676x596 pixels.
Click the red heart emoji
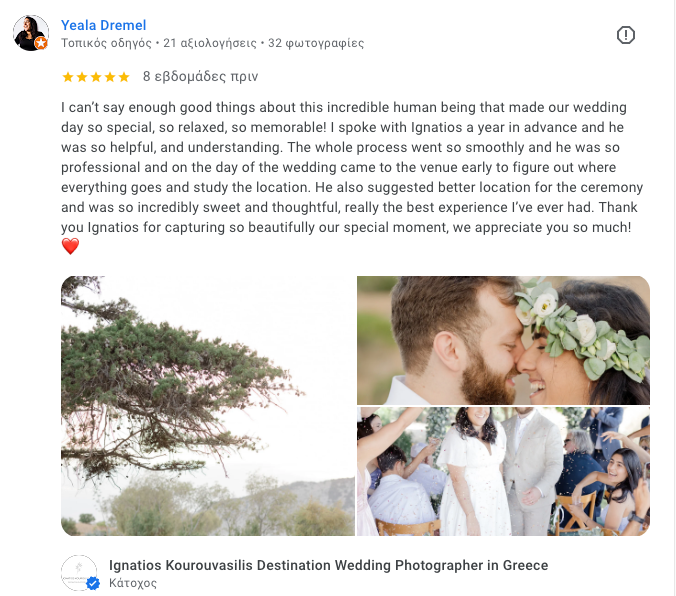pos(70,246)
